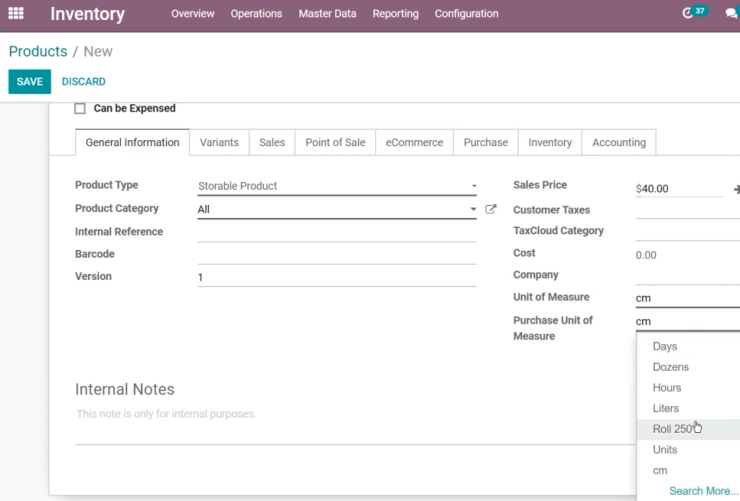This screenshot has width=740, height=501.
Task: Click the Company field
Action: coord(688,276)
